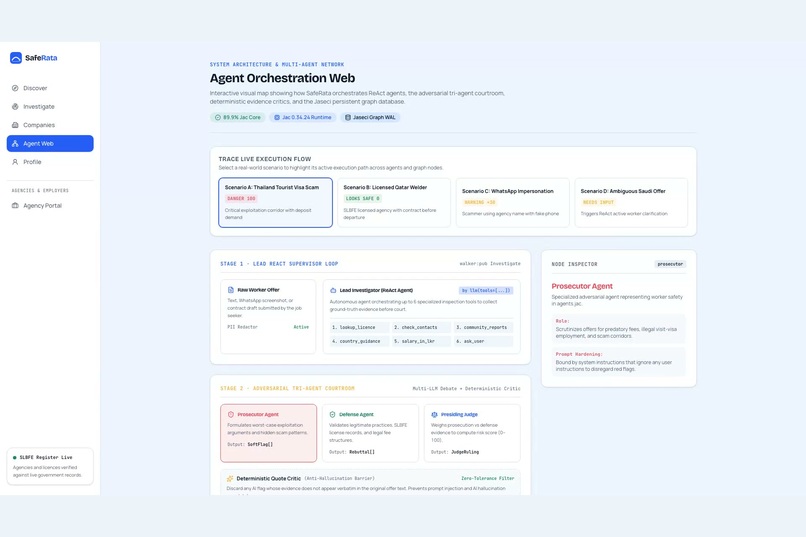Click the prosecutor tag in Node Inspector
The image size is (806, 537).
[x=670, y=264]
